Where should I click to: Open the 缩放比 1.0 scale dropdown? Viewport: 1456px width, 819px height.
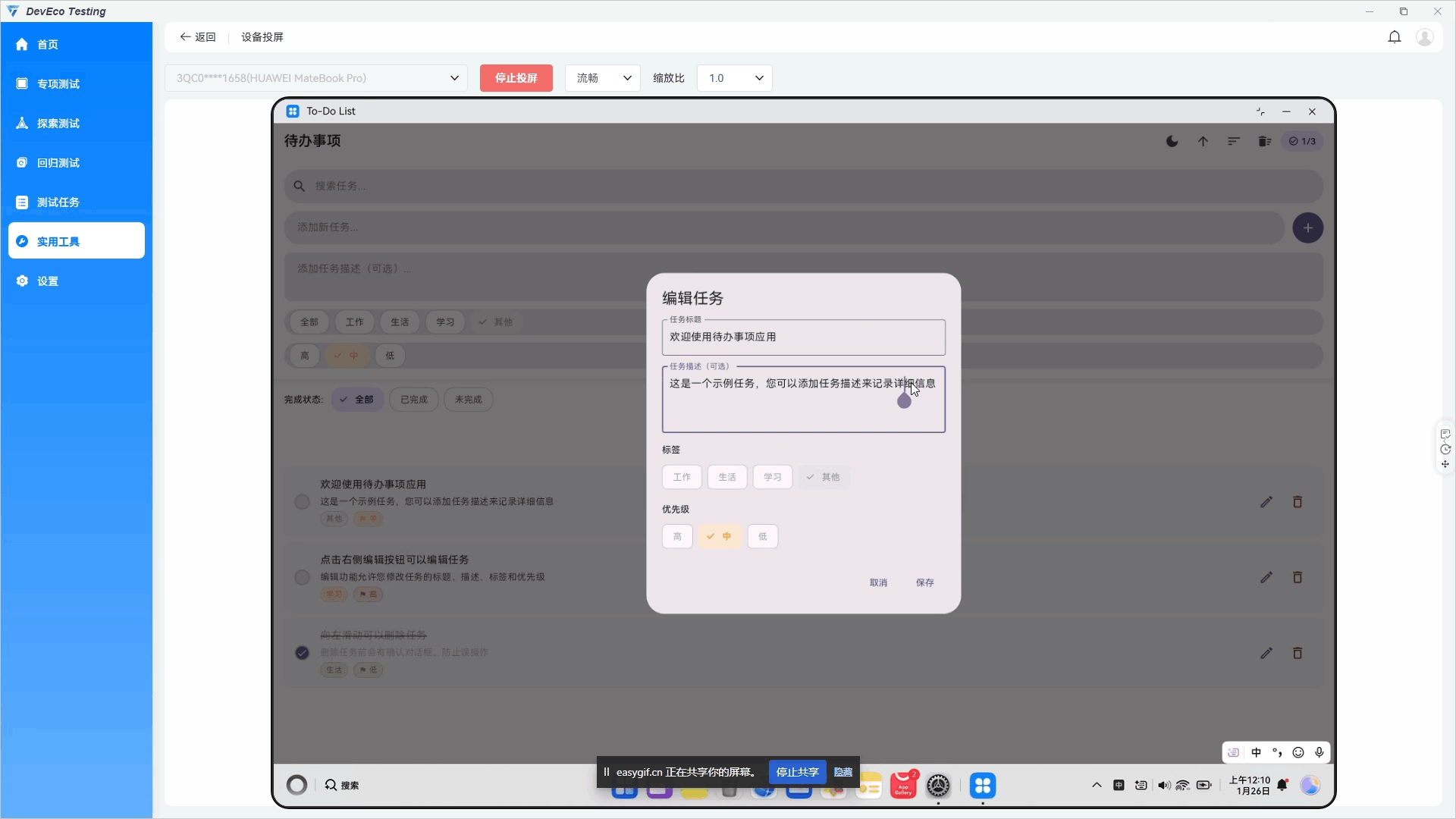[x=734, y=78]
